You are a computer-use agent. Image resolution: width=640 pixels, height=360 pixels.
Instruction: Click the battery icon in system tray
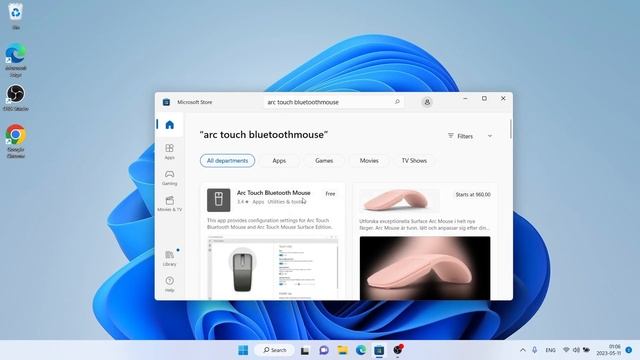click(x=587, y=350)
